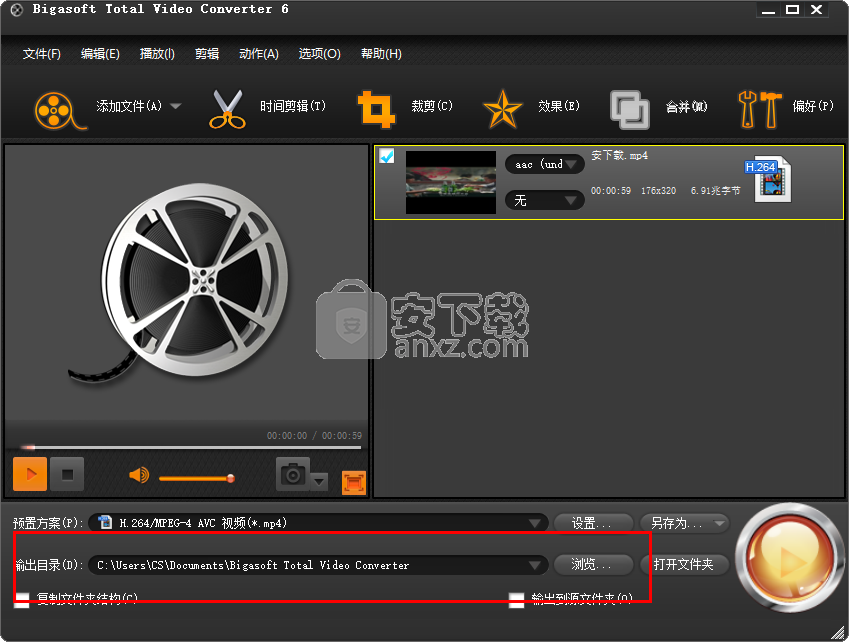
Task: Play the video preview
Action: pos(30,474)
